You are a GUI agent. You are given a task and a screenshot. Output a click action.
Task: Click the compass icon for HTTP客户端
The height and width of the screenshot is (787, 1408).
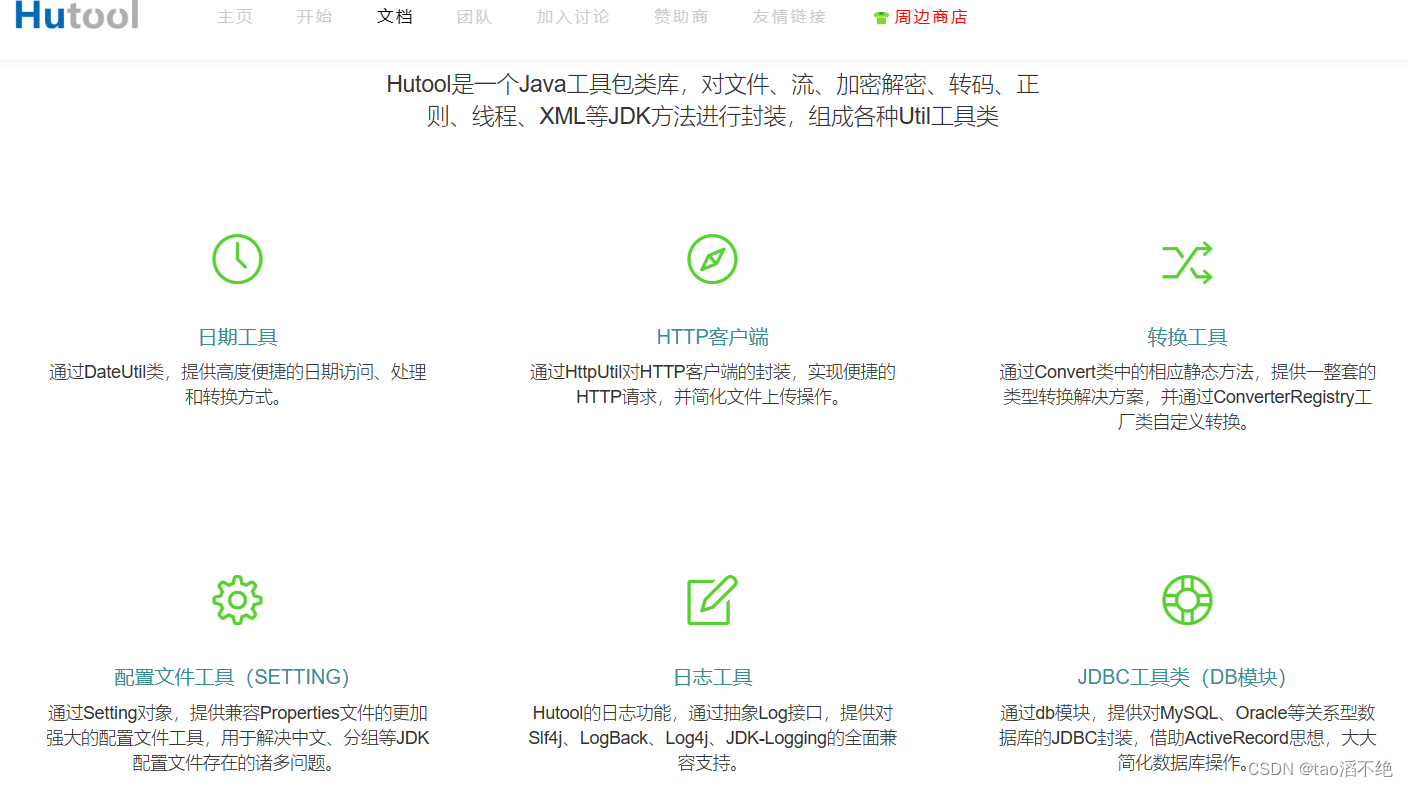coord(712,259)
